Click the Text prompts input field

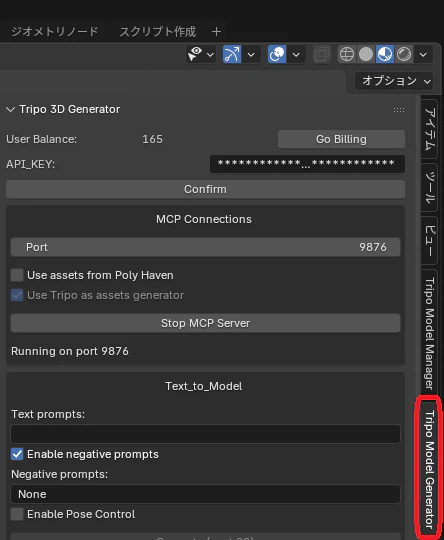(205, 434)
